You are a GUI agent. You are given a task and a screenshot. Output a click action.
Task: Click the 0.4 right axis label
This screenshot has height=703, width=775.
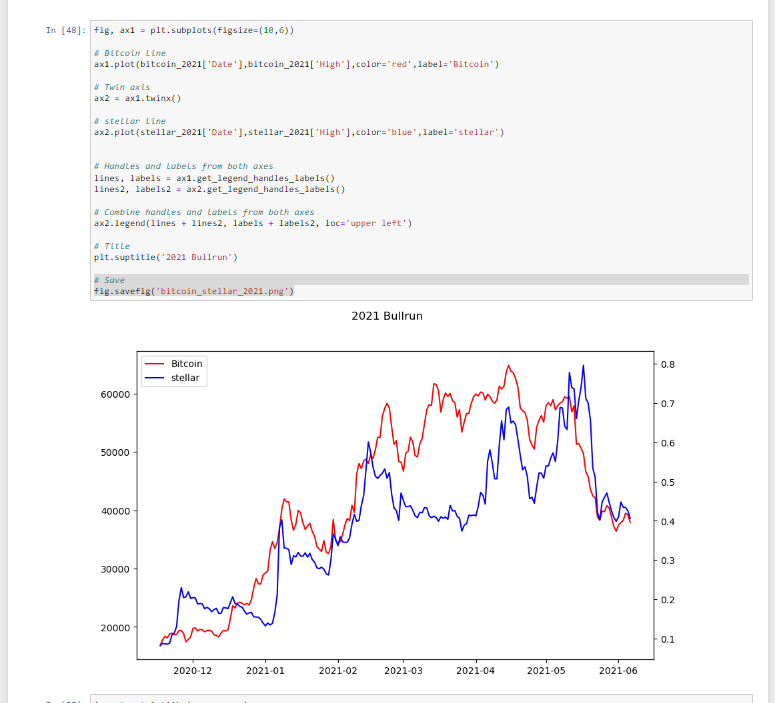click(x=668, y=522)
